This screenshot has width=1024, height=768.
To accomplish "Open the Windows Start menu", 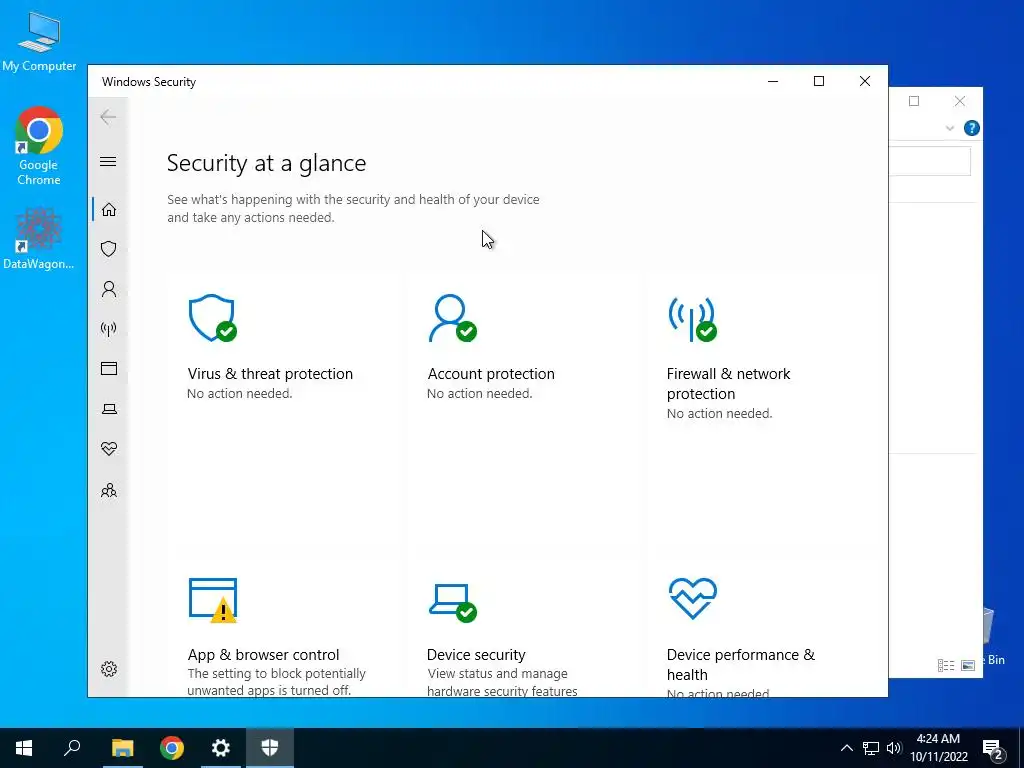I will 24,748.
